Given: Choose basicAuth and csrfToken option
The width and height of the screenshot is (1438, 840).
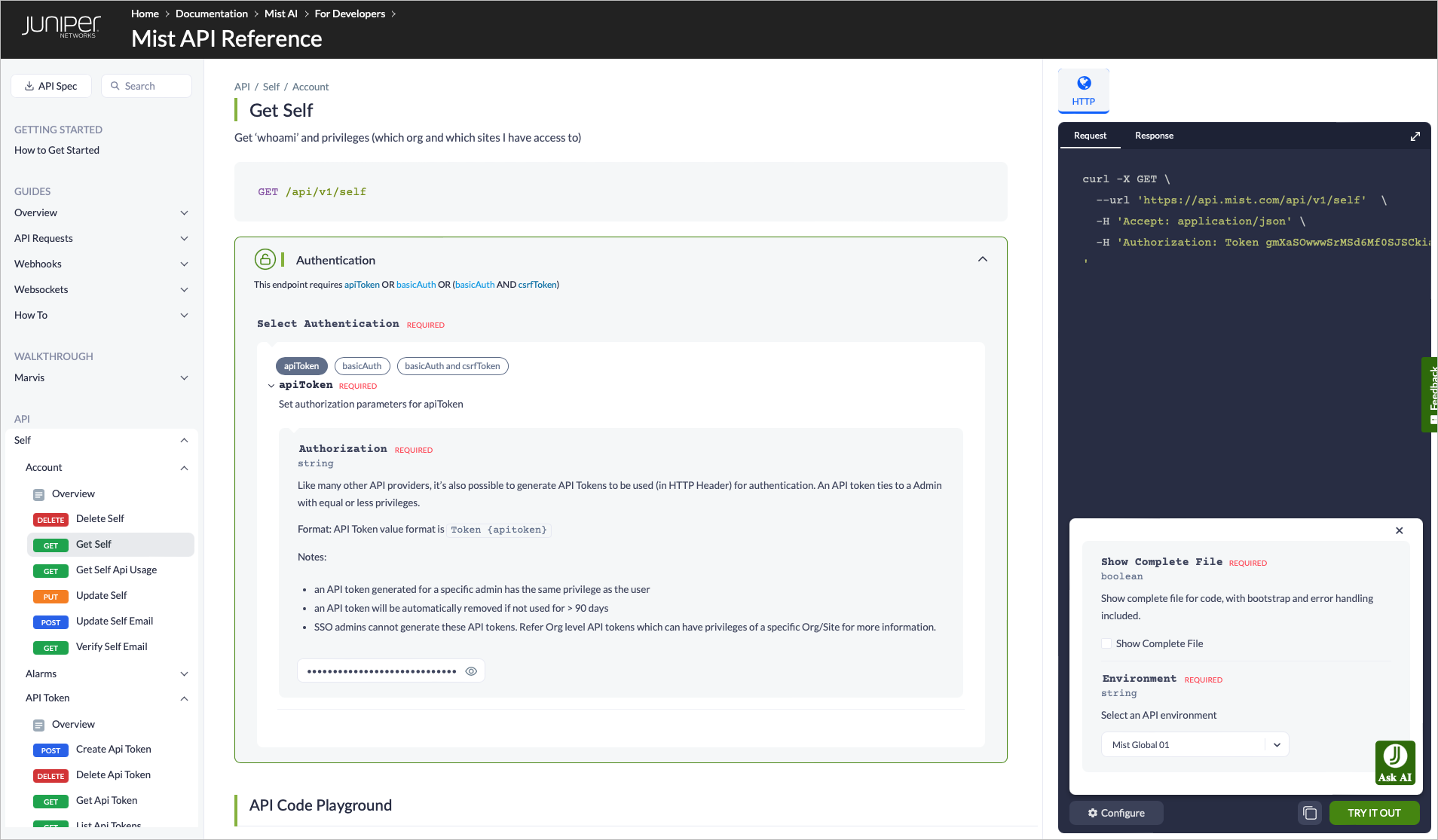Looking at the screenshot, I should (452, 366).
